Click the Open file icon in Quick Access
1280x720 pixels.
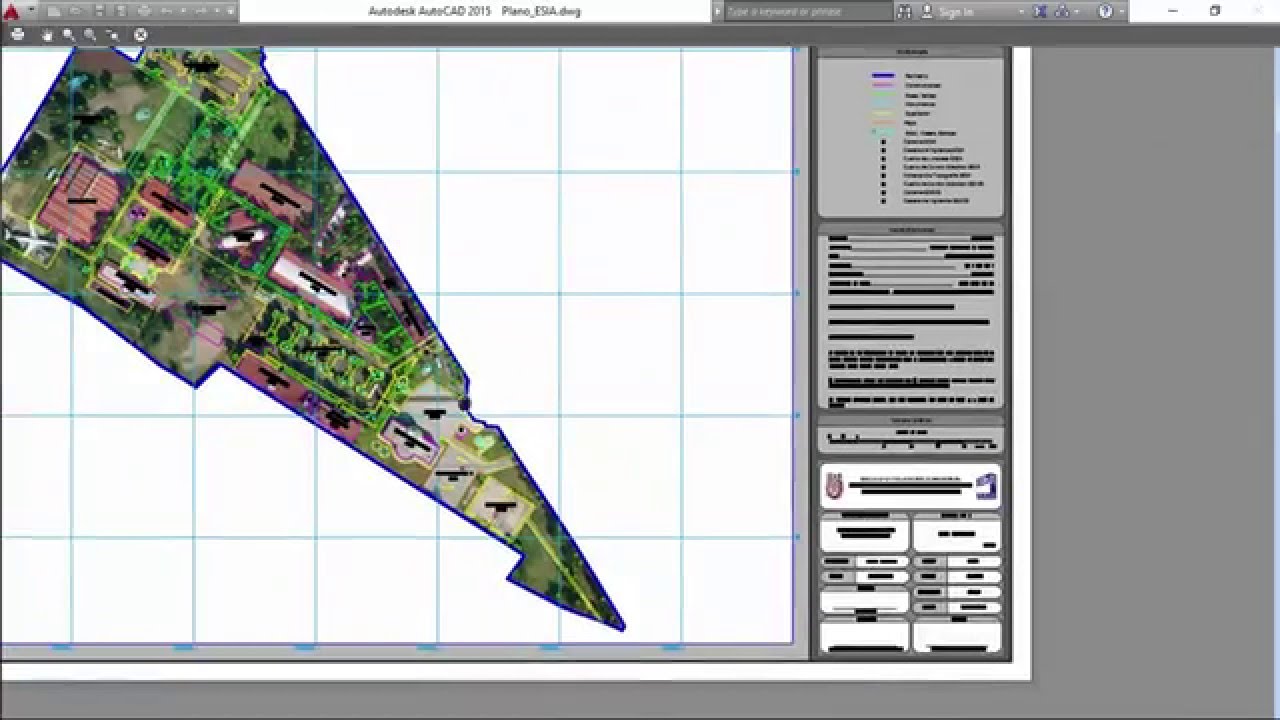pyautogui.click(x=75, y=11)
